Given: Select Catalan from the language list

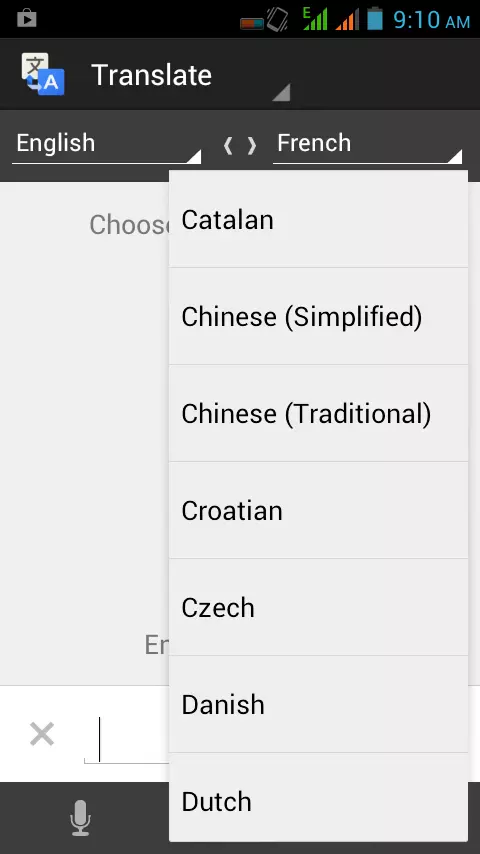Looking at the screenshot, I should [x=318, y=219].
